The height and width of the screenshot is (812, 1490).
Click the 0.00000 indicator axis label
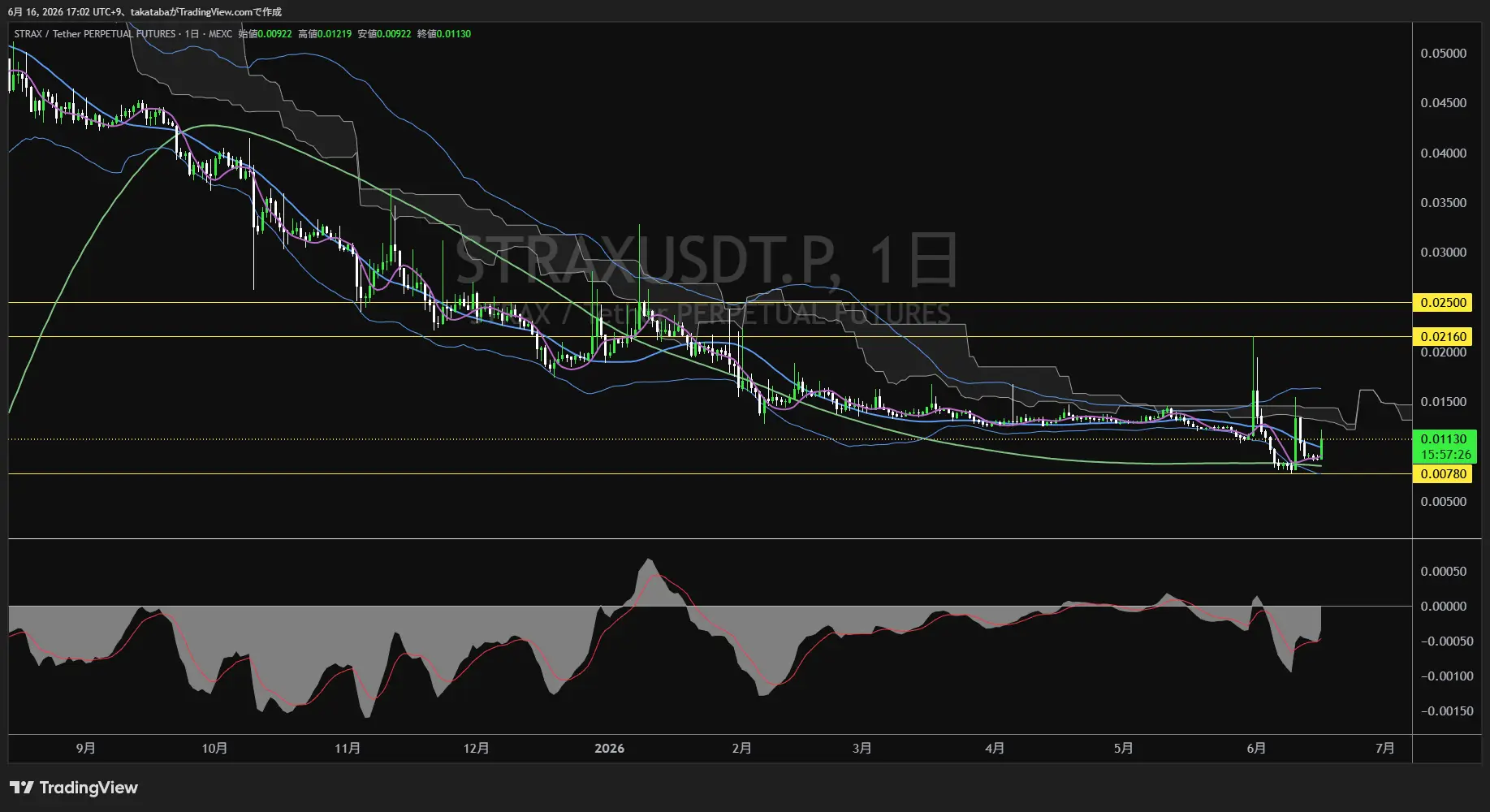click(1443, 607)
